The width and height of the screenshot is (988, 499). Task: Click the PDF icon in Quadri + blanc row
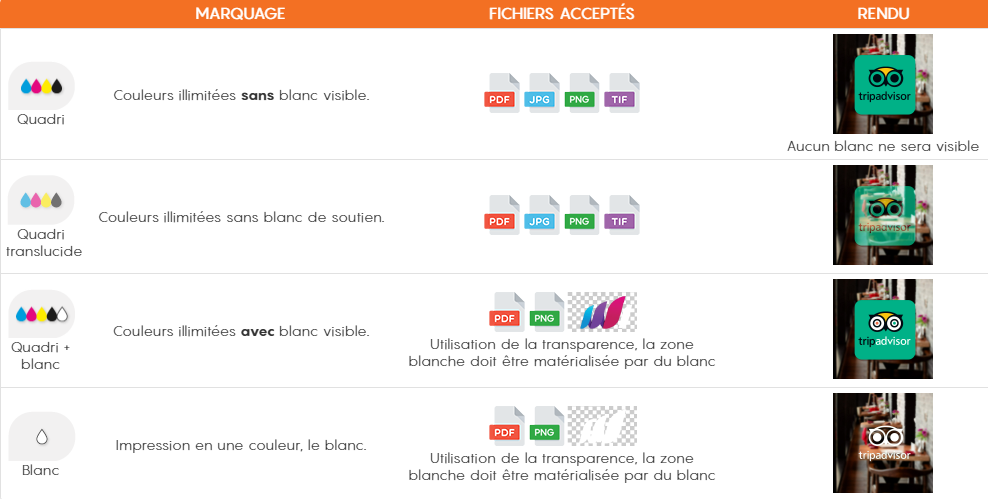507,312
